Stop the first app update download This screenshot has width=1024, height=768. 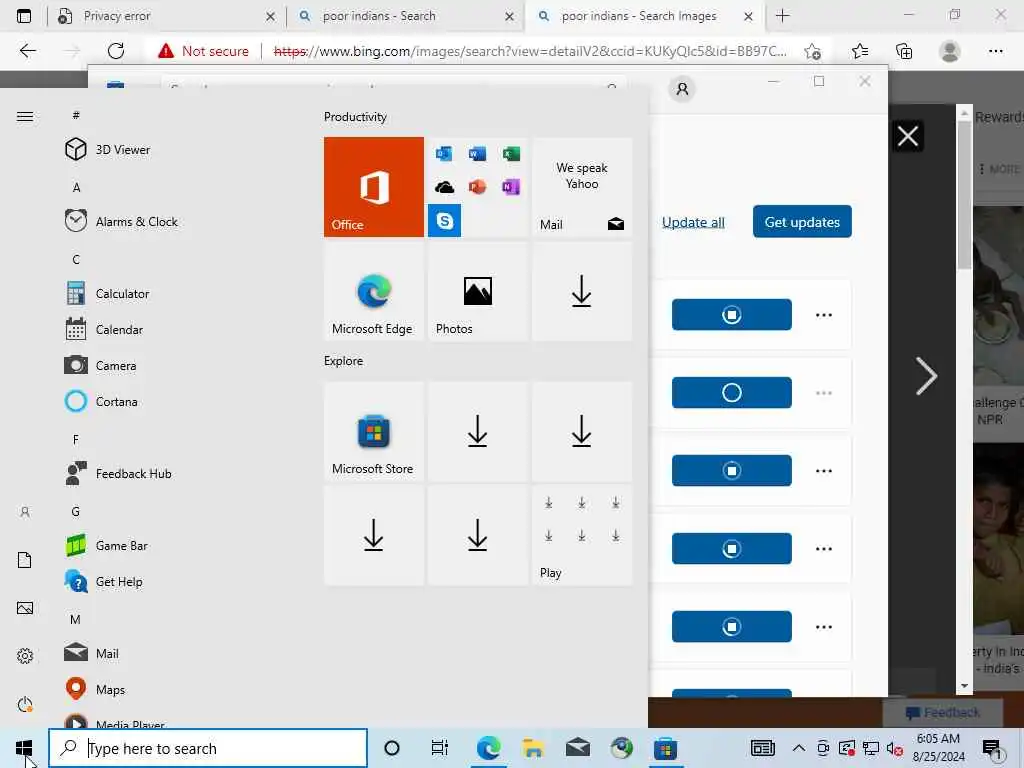731,315
